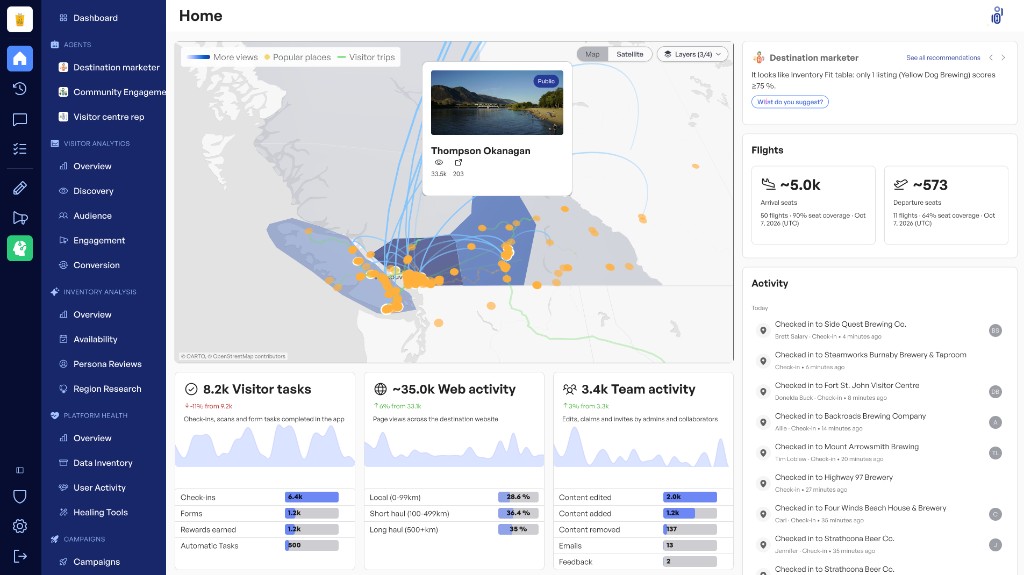Click the "What do you suggest?" button
The height and width of the screenshot is (575, 1024).
click(x=790, y=102)
